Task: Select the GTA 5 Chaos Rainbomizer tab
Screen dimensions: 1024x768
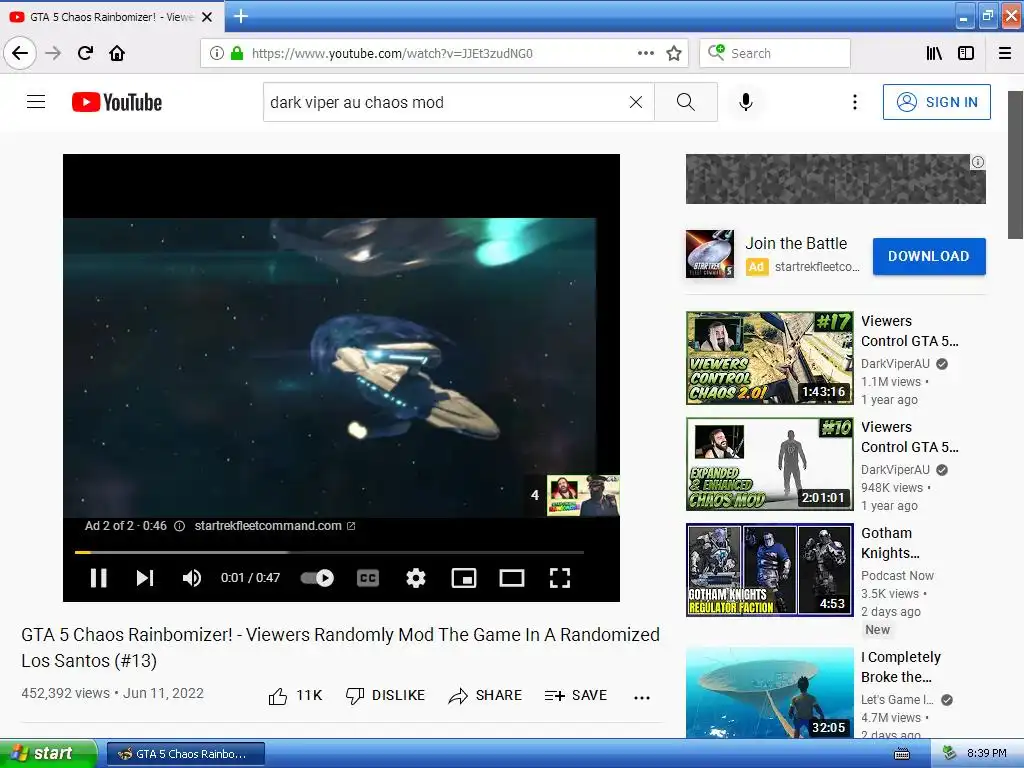Action: (111, 17)
